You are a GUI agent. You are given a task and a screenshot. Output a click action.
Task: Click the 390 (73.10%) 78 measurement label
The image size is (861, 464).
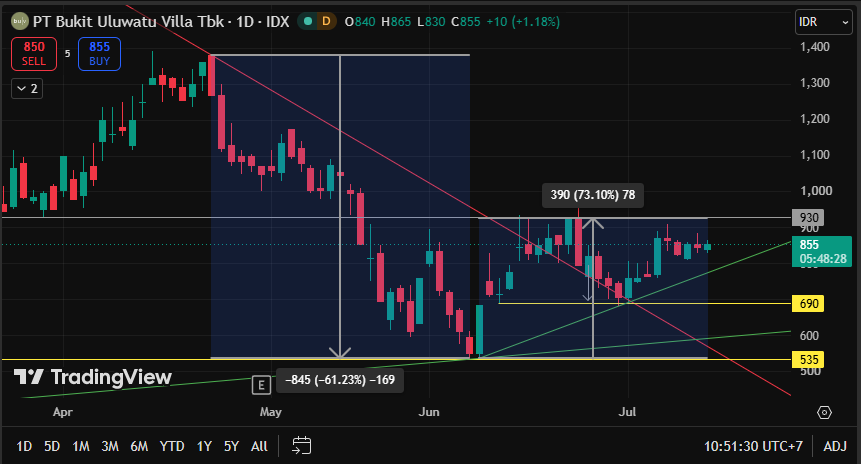[592, 195]
